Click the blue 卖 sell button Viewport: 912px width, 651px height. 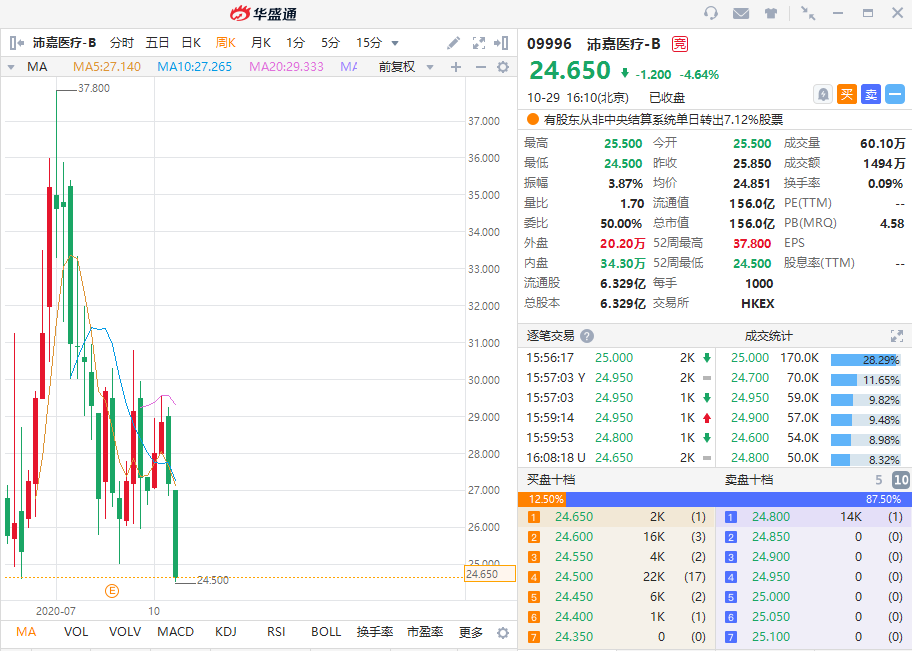[871, 94]
